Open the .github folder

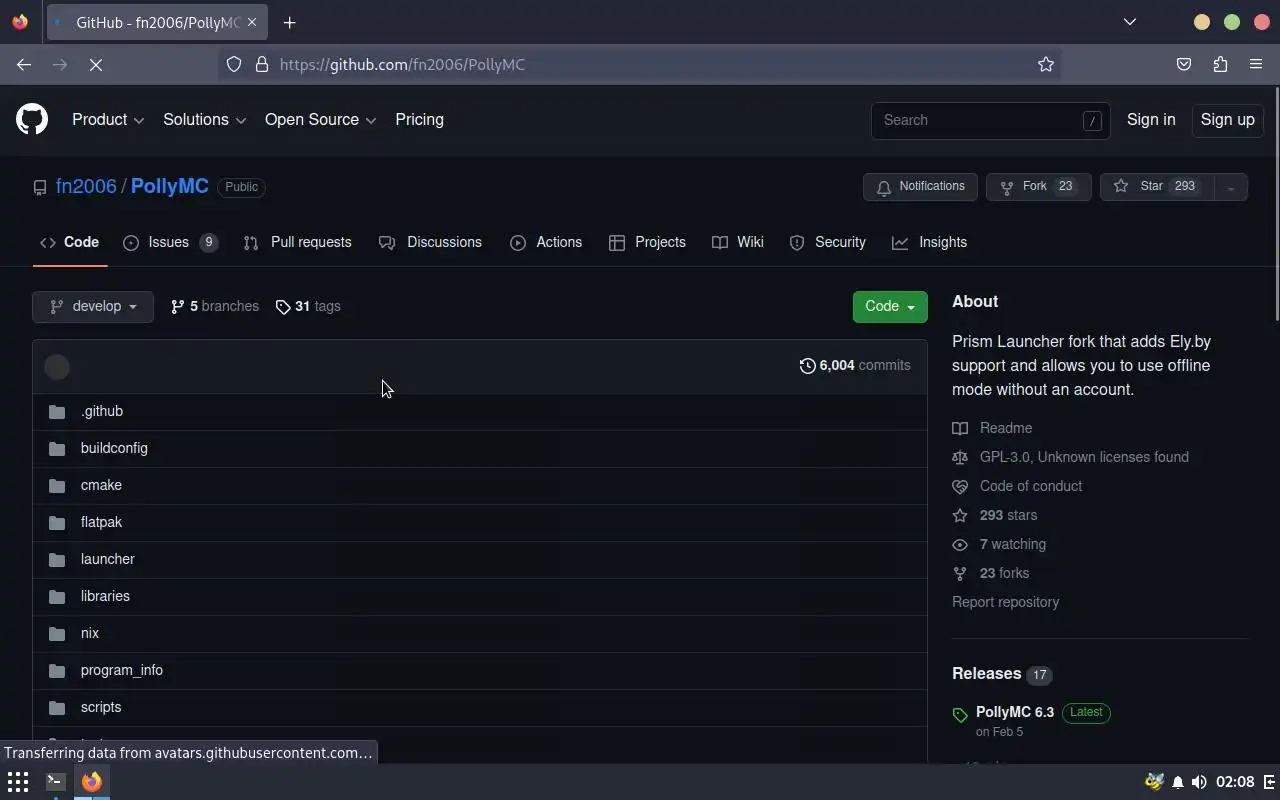click(102, 411)
